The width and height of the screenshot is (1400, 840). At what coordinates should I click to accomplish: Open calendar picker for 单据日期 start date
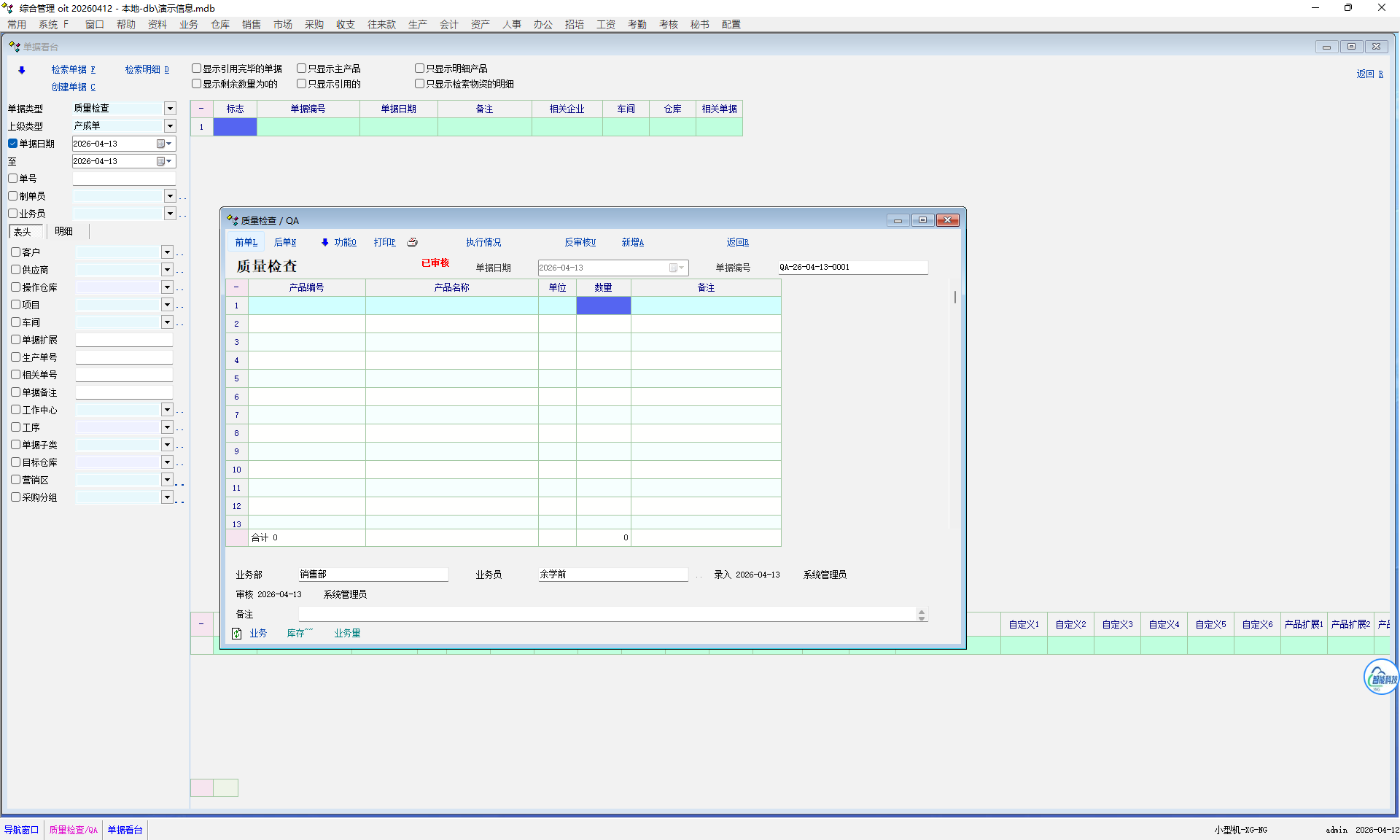[161, 144]
